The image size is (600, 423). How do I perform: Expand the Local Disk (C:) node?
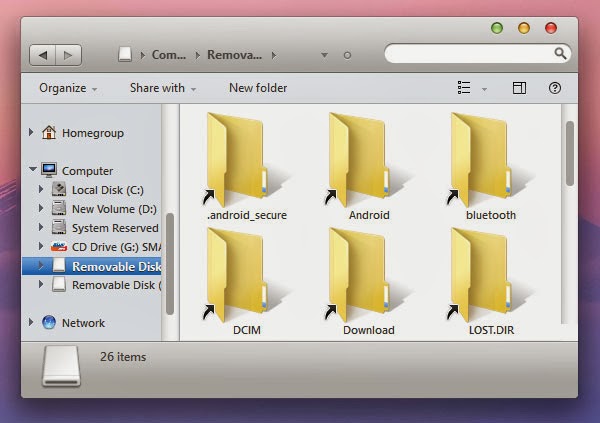tap(41, 189)
